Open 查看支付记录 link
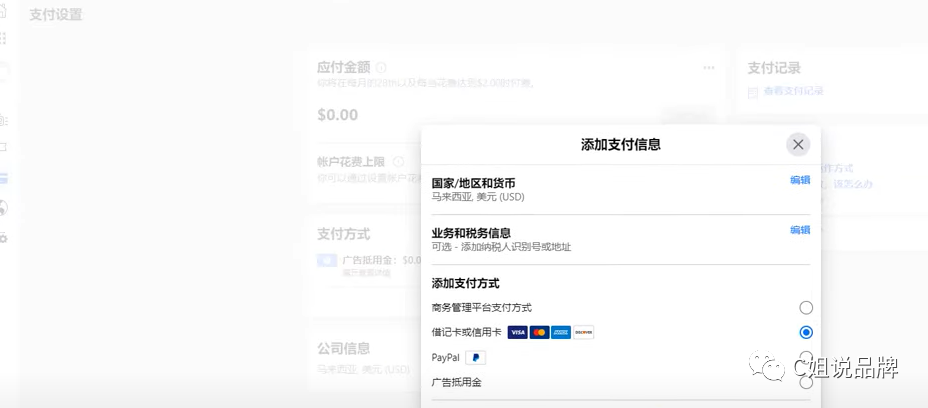928x408 pixels. tap(793, 91)
